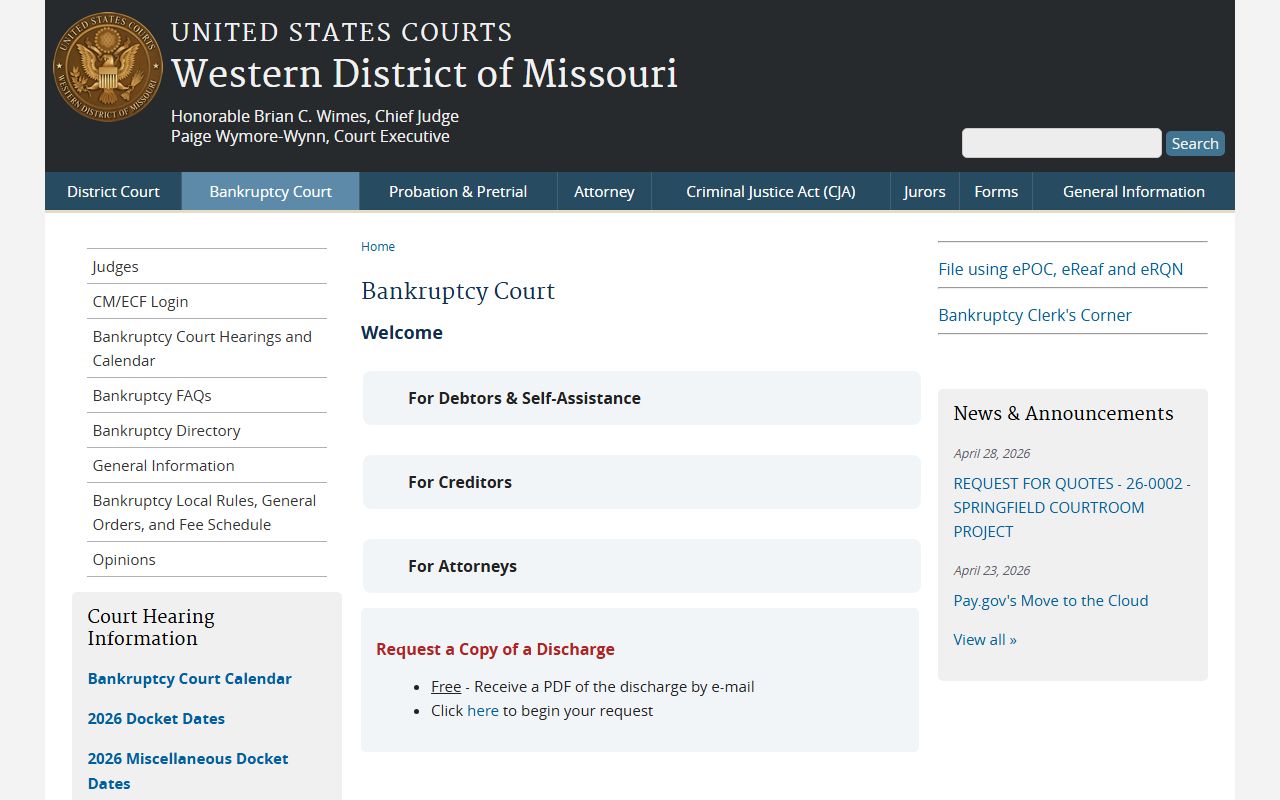Click the Western District of Missouri title
This screenshot has height=800, width=1280.
click(424, 73)
